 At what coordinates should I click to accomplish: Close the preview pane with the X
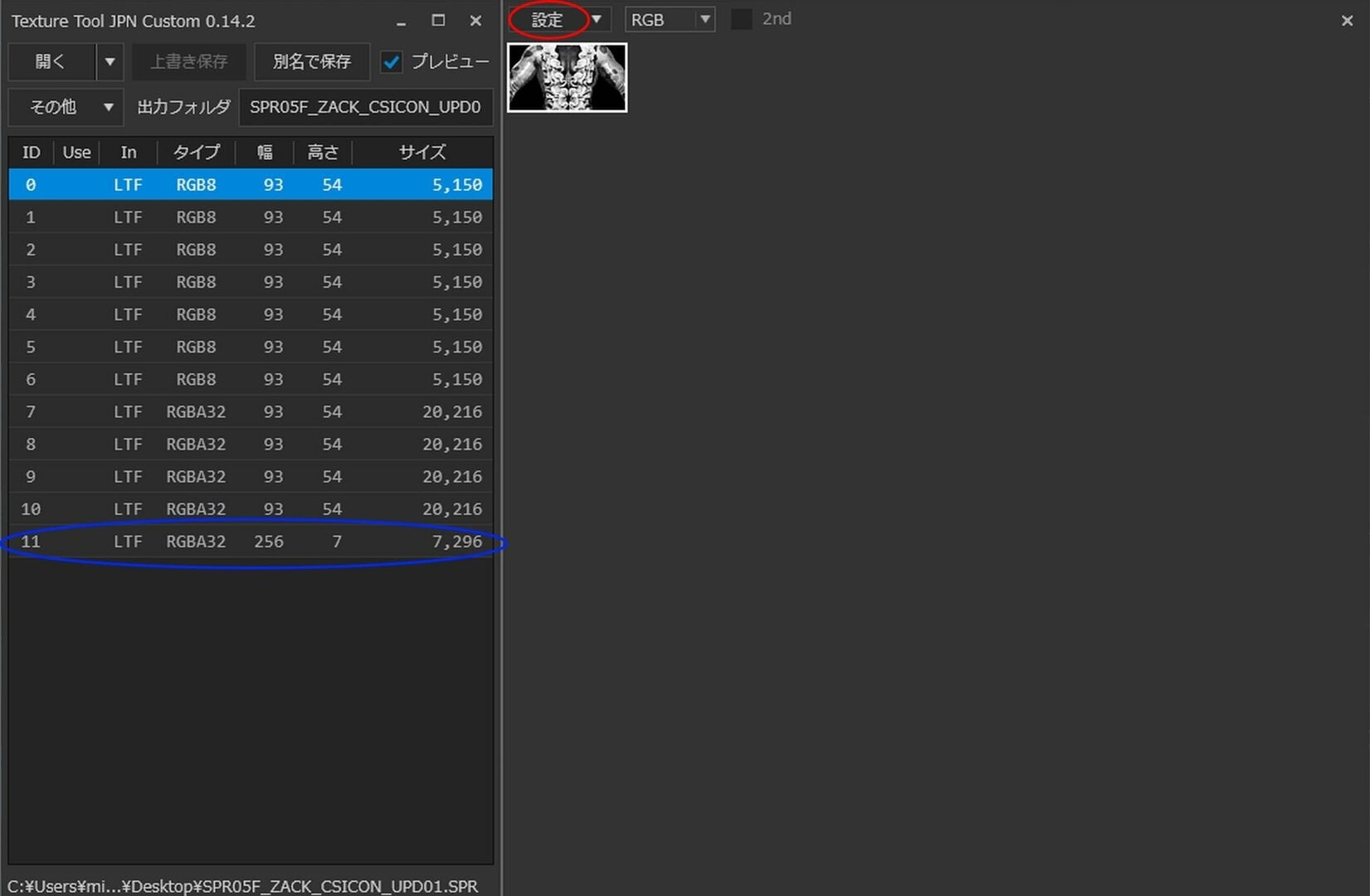[x=1347, y=21]
